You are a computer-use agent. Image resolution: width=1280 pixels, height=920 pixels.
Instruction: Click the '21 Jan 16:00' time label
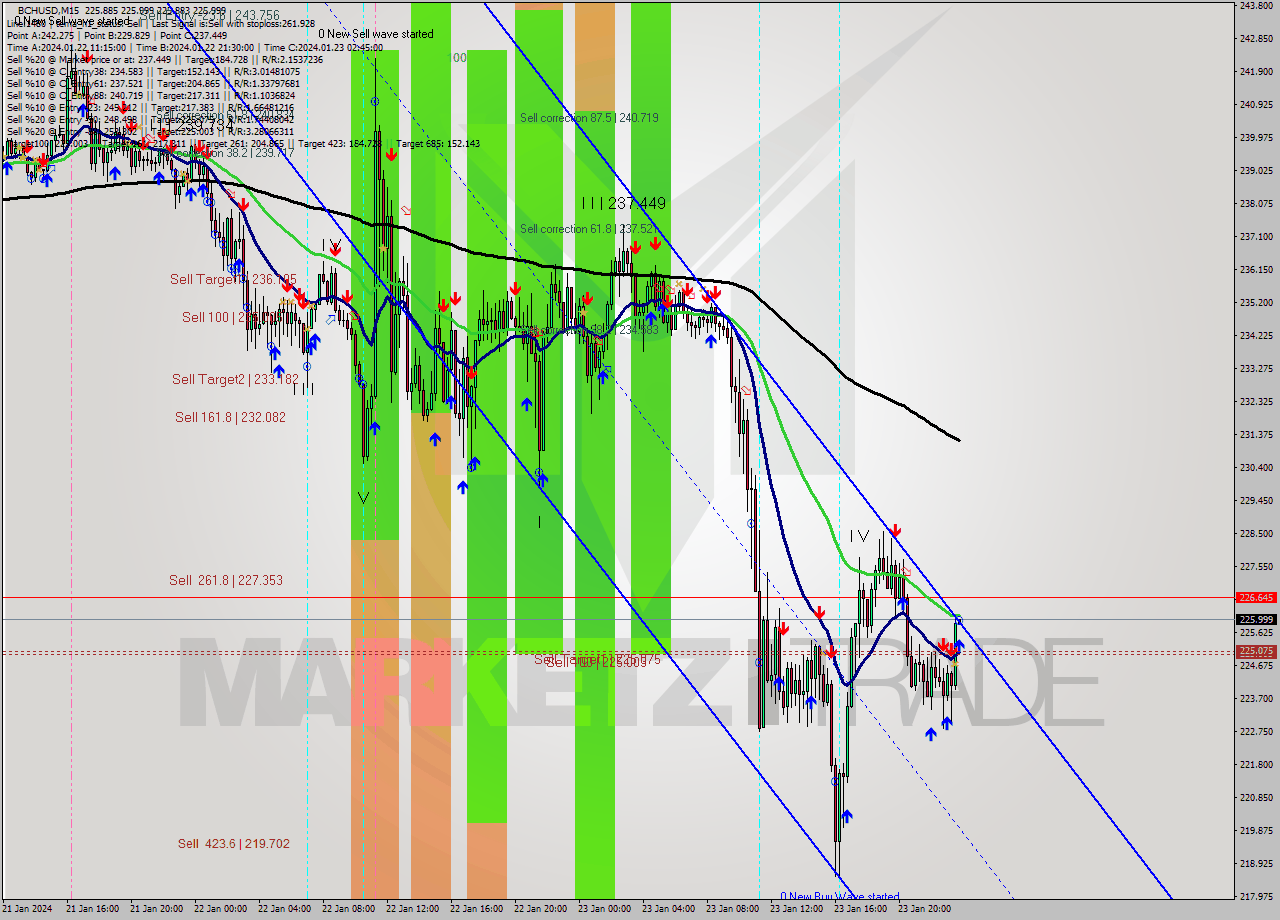tap(92, 909)
